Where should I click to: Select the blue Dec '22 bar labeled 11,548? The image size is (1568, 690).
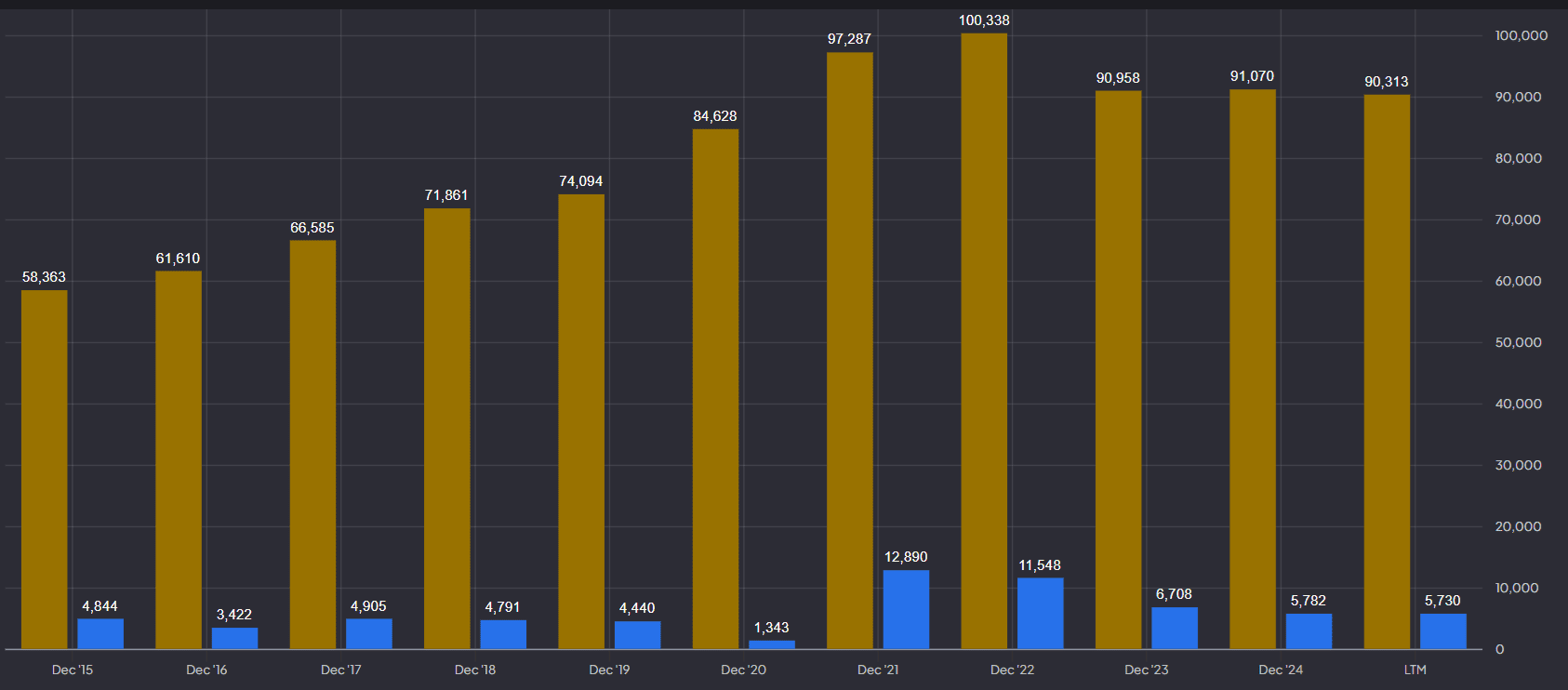pos(1040,613)
